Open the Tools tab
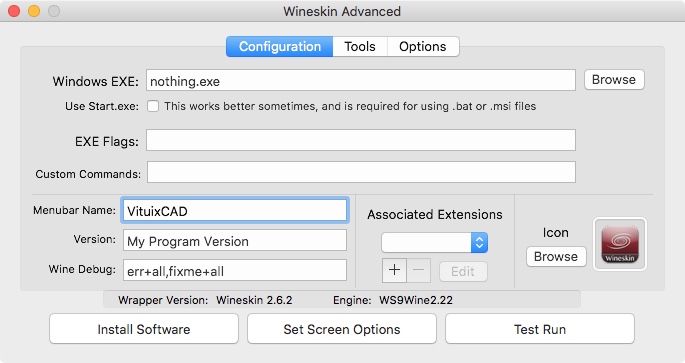The image size is (685, 363). click(x=360, y=47)
